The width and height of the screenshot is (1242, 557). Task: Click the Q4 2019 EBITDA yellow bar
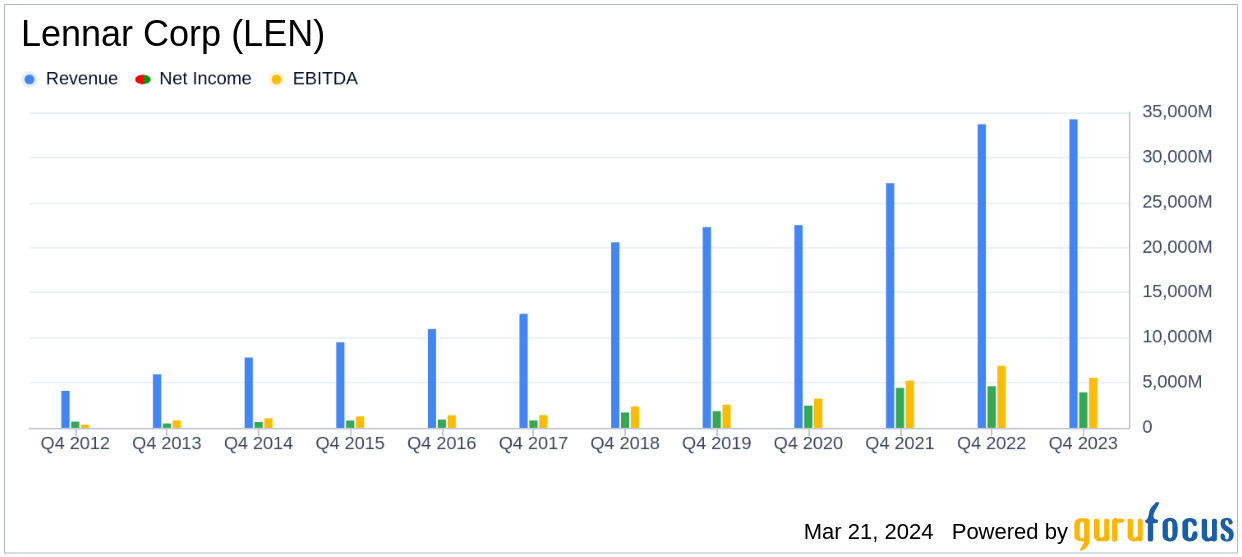(727, 417)
